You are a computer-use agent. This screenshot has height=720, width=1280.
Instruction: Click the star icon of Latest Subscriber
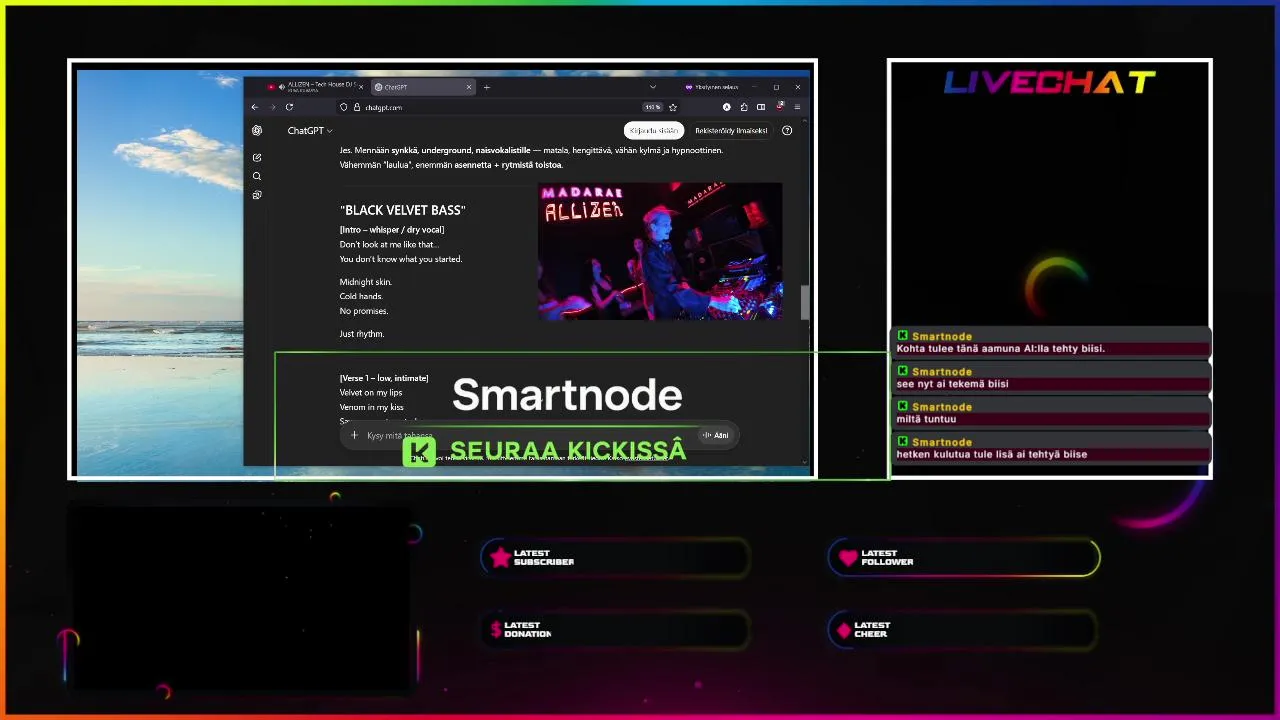point(500,558)
